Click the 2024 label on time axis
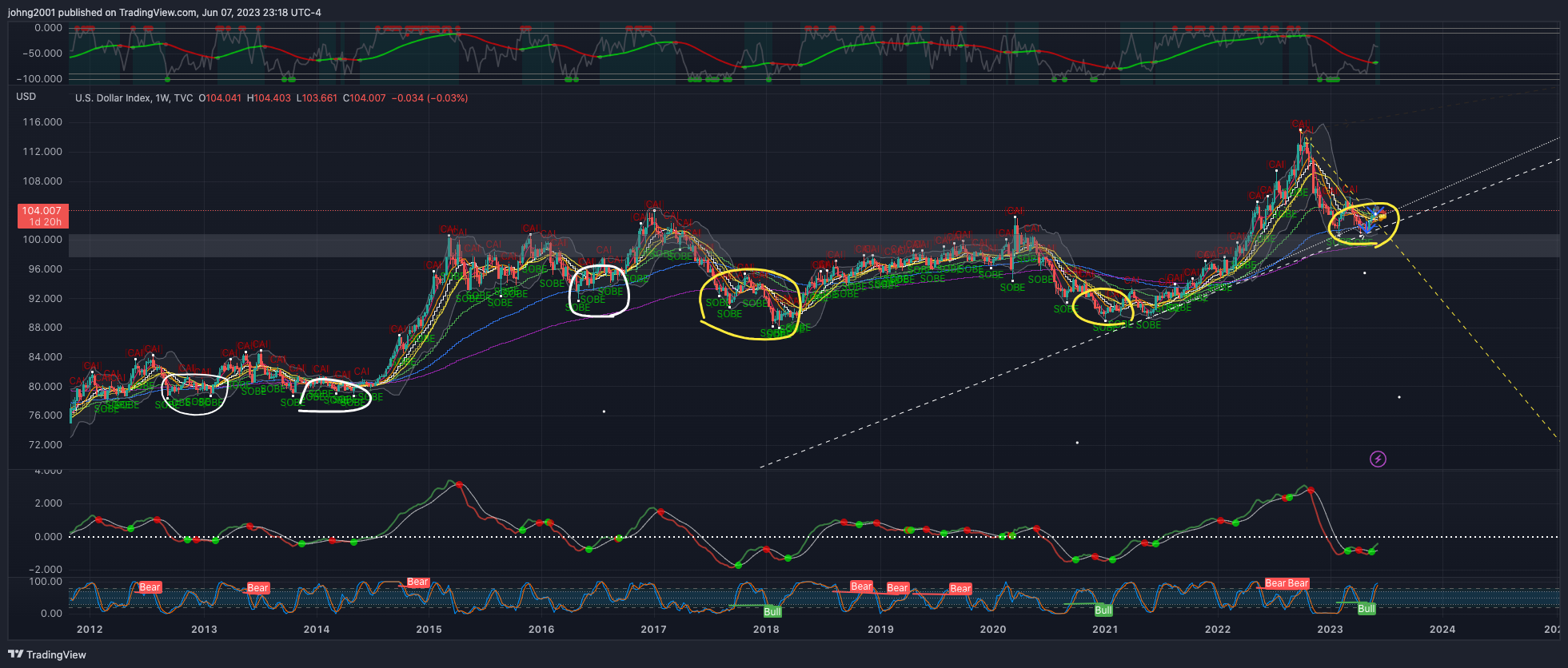Viewport: 1568px width, 668px height. coord(1442,630)
